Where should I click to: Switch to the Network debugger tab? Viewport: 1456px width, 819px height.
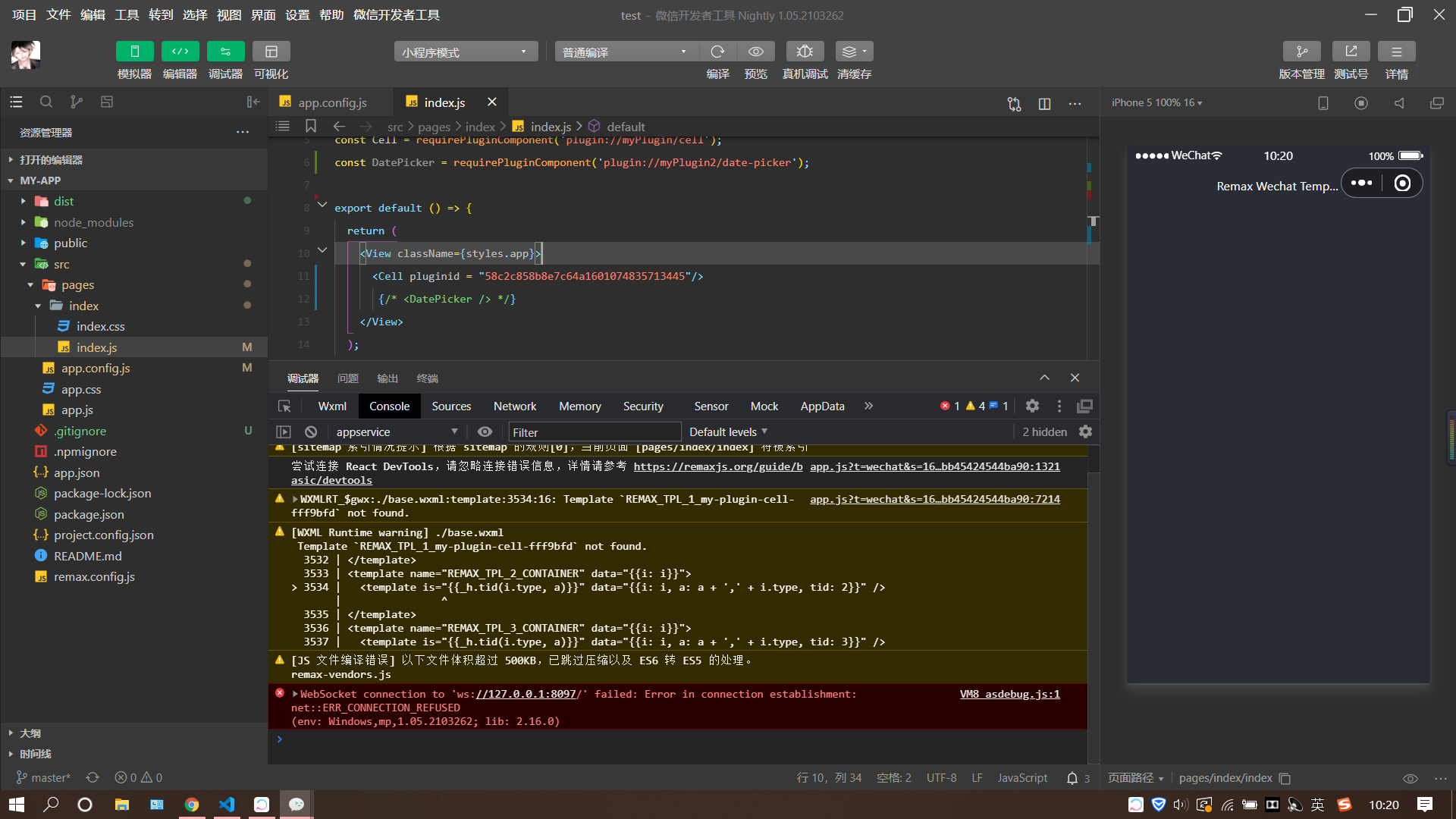click(x=515, y=406)
